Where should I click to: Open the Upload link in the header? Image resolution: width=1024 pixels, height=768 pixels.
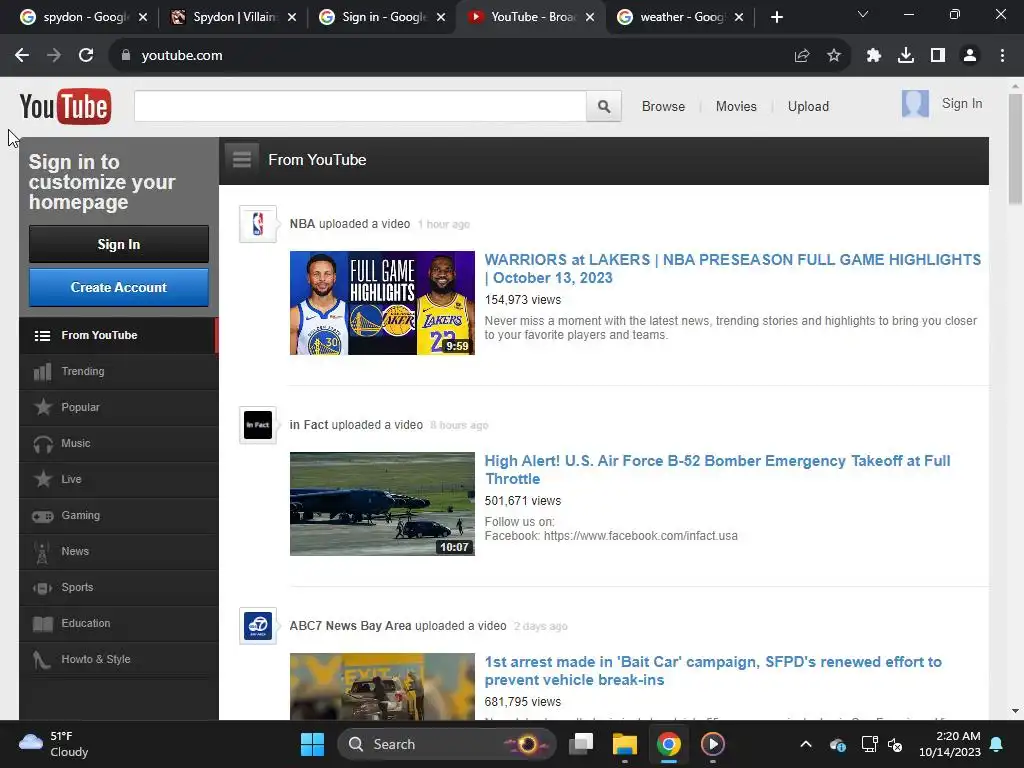point(808,106)
